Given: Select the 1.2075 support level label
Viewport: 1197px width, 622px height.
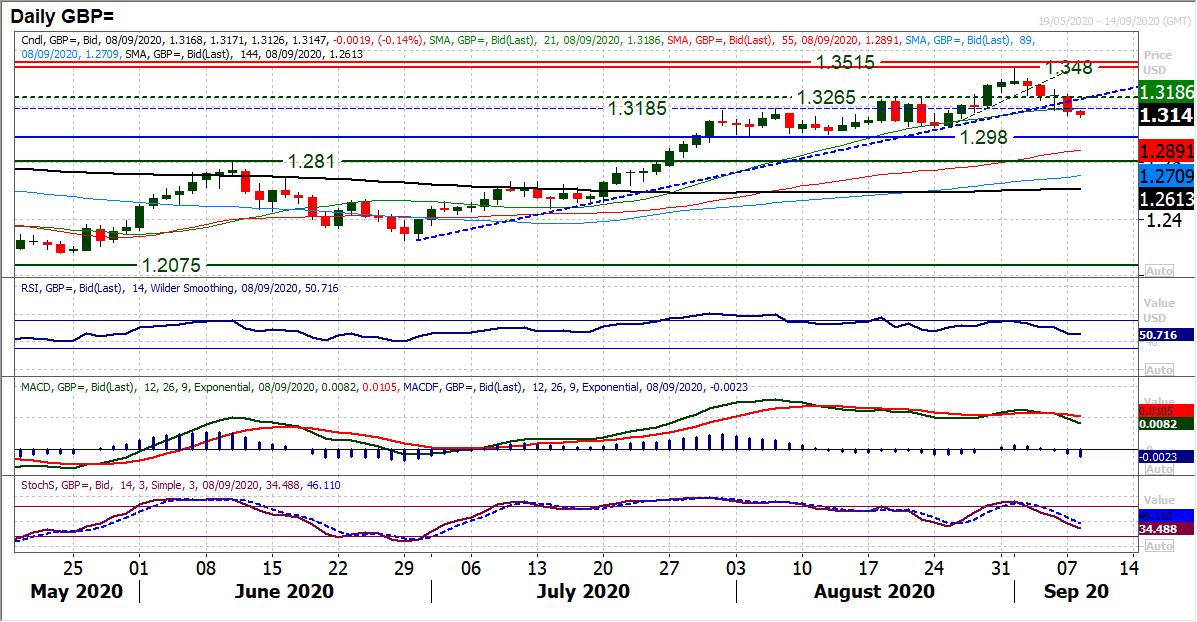Looking at the screenshot, I should (x=172, y=265).
